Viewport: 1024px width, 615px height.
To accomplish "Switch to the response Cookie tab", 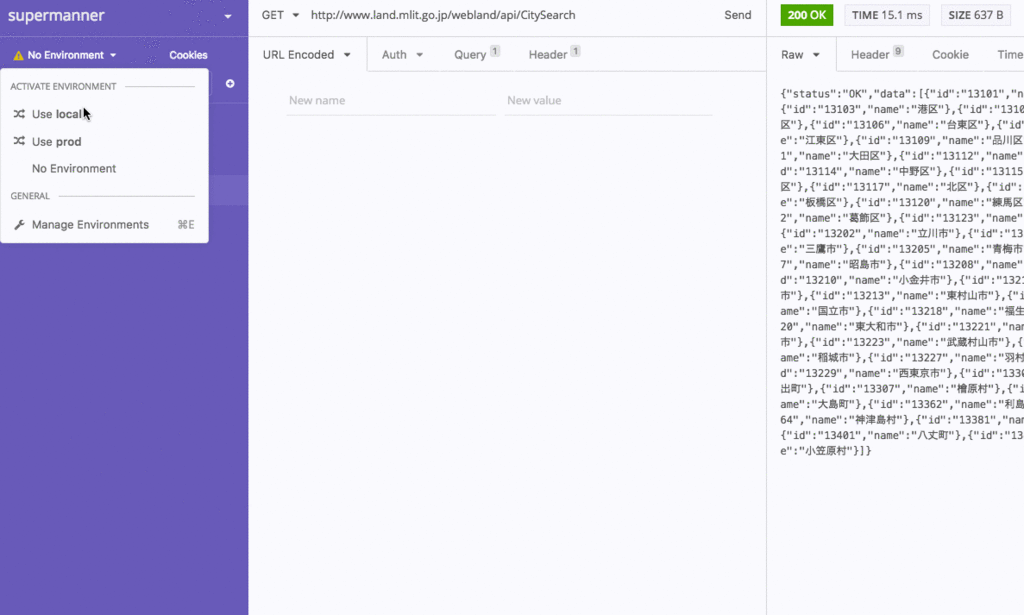I will click(950, 55).
